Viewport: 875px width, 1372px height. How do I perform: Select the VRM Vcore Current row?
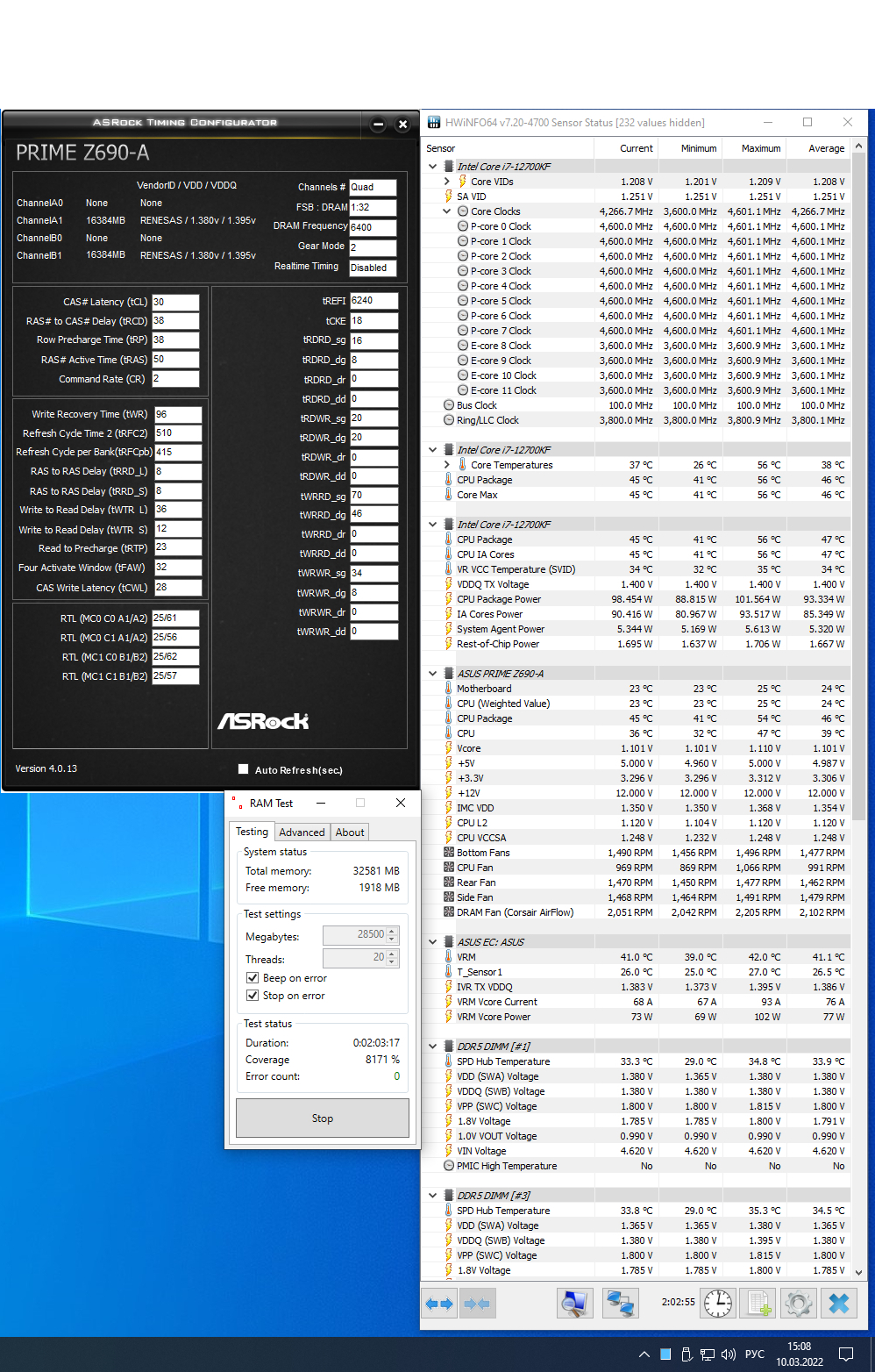(637, 1002)
